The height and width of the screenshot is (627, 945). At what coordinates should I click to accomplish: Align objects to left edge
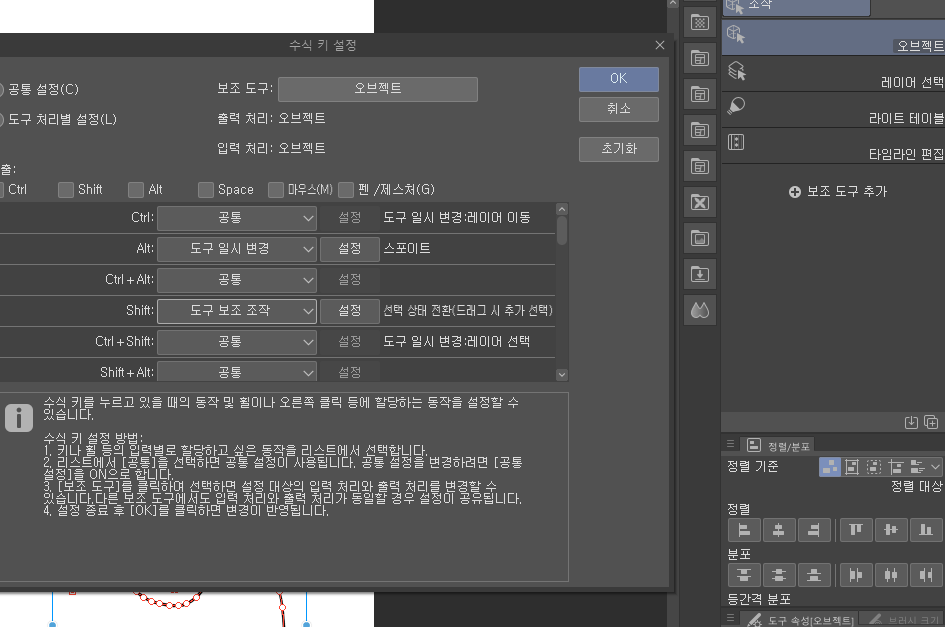744,531
